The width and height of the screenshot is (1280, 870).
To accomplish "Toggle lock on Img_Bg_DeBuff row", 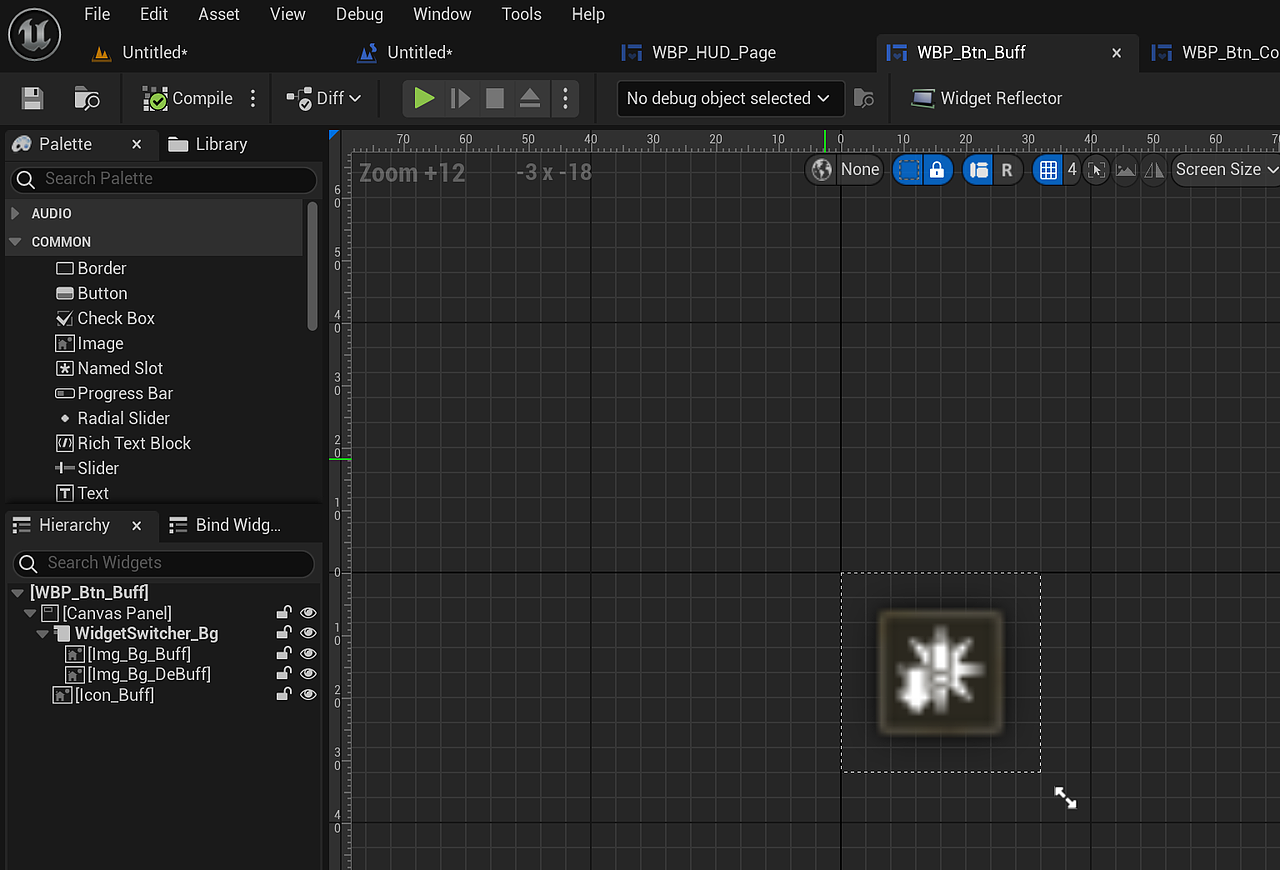I will 285,674.
